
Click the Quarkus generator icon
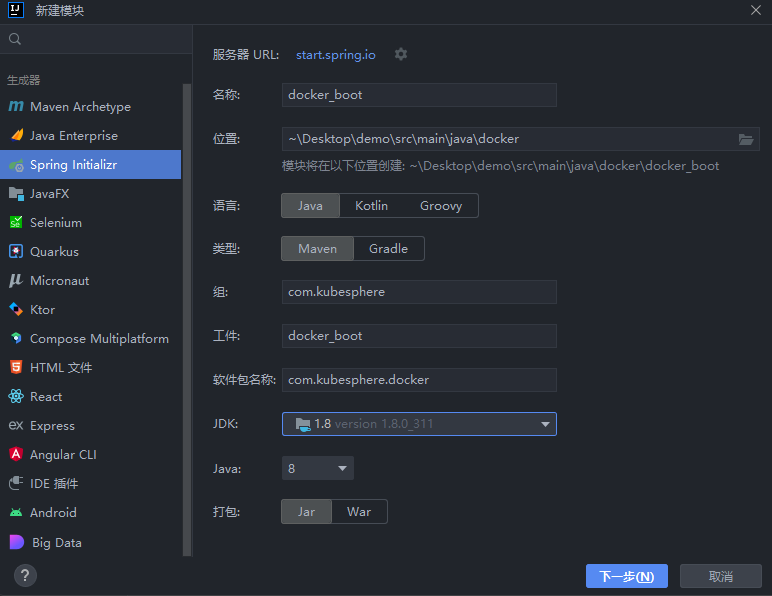[x=16, y=251]
